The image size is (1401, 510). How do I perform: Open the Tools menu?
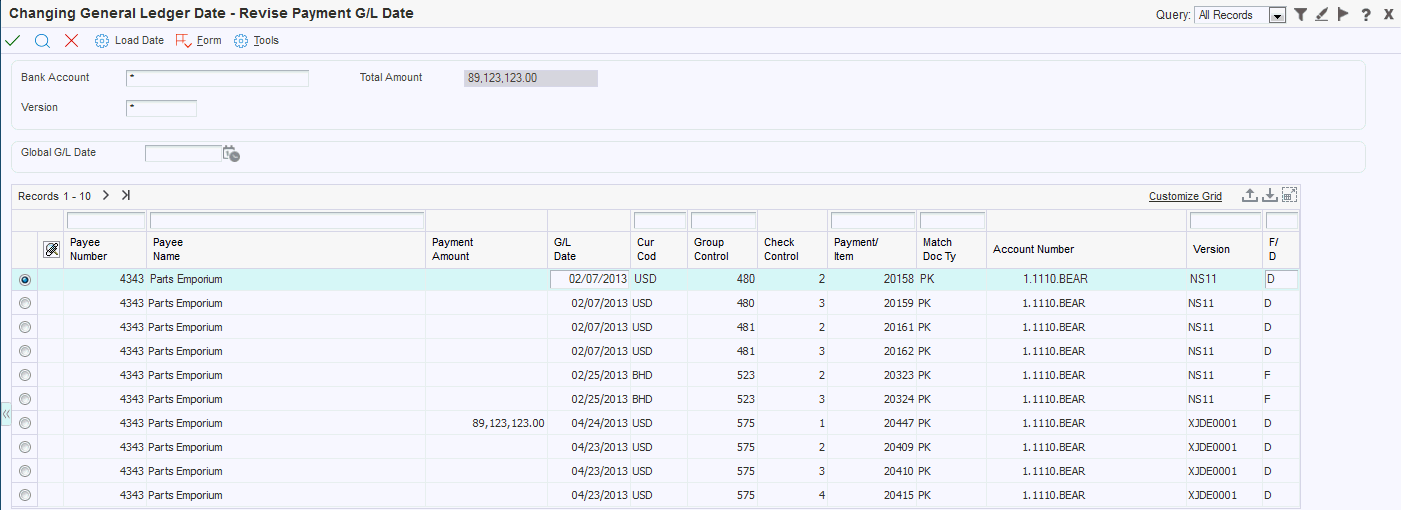click(x=257, y=41)
